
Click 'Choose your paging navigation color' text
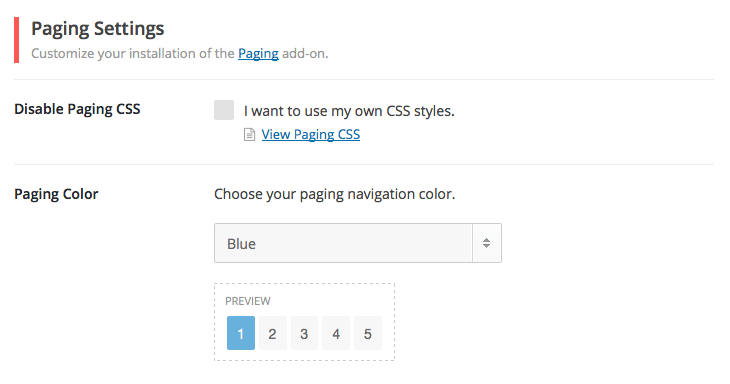click(x=335, y=194)
